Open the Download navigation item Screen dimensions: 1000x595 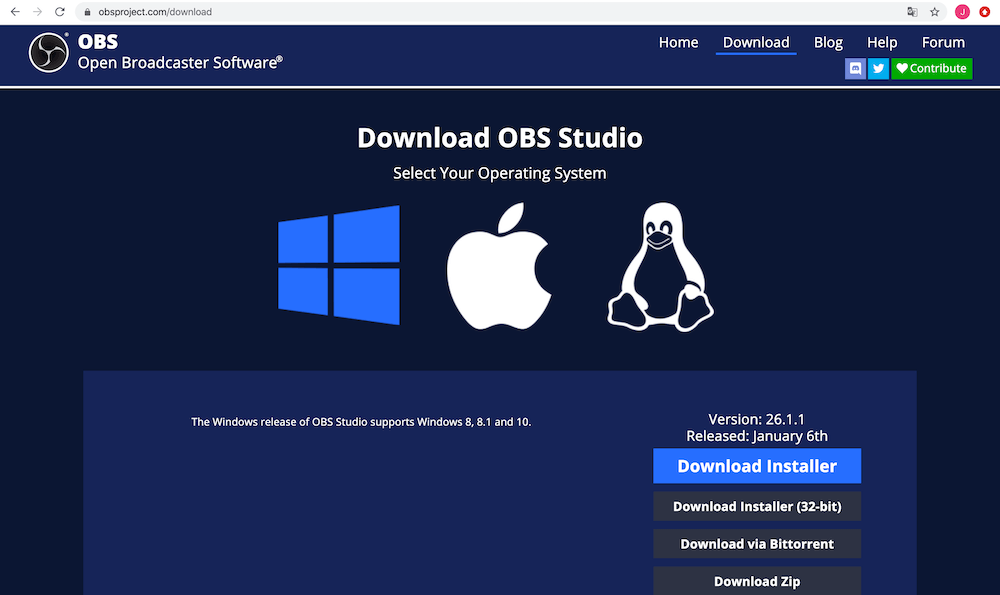point(756,42)
